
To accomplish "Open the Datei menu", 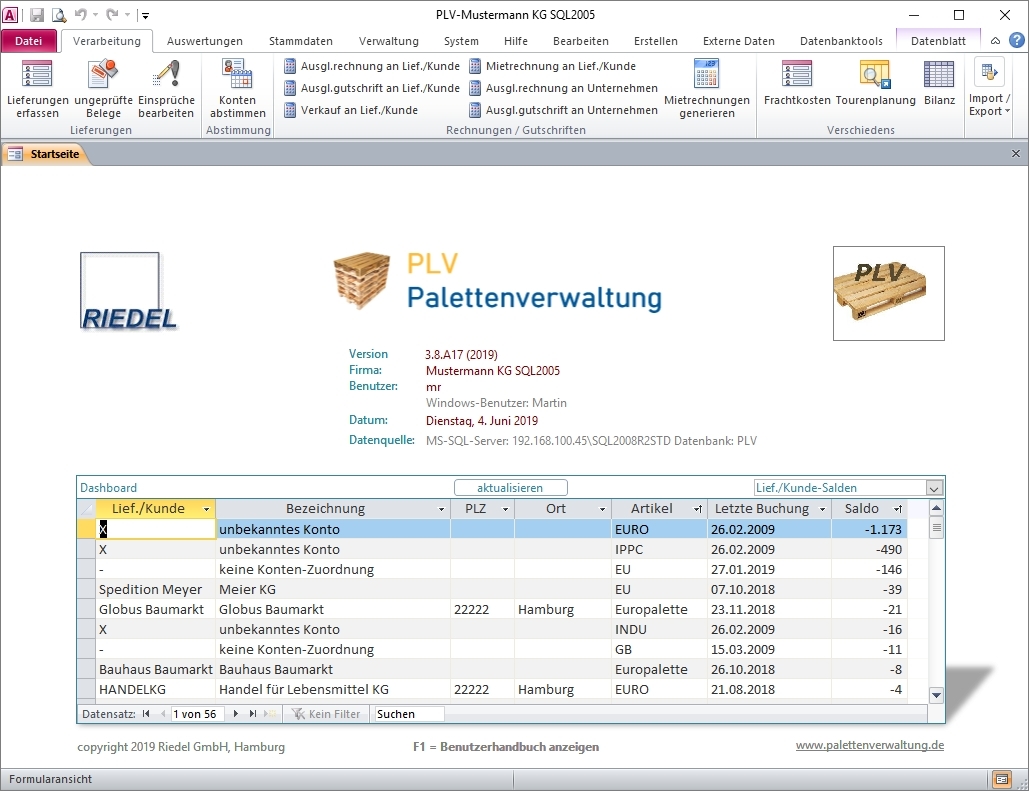I will pos(29,41).
